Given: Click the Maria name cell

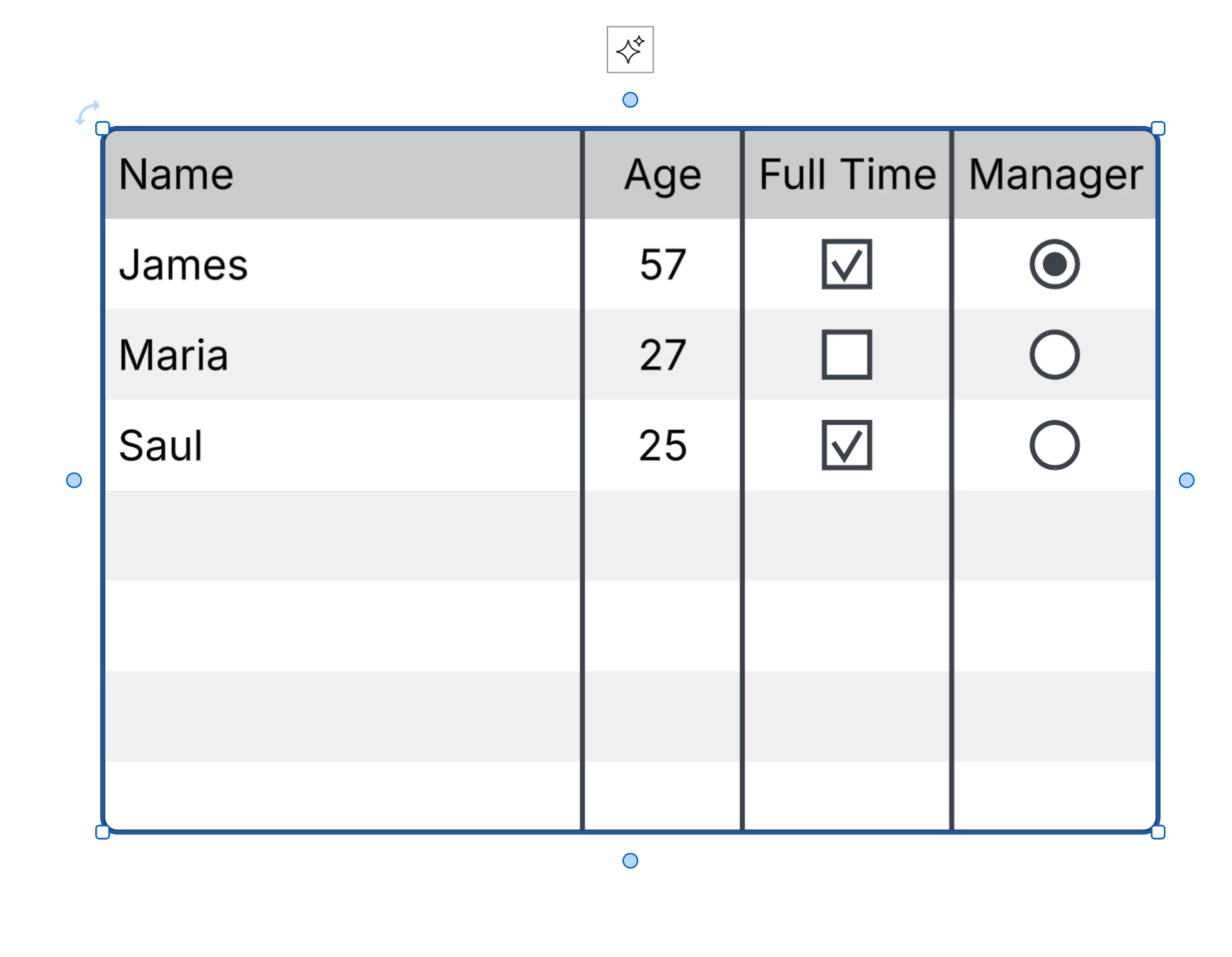Looking at the screenshot, I should pyautogui.click(x=343, y=355).
